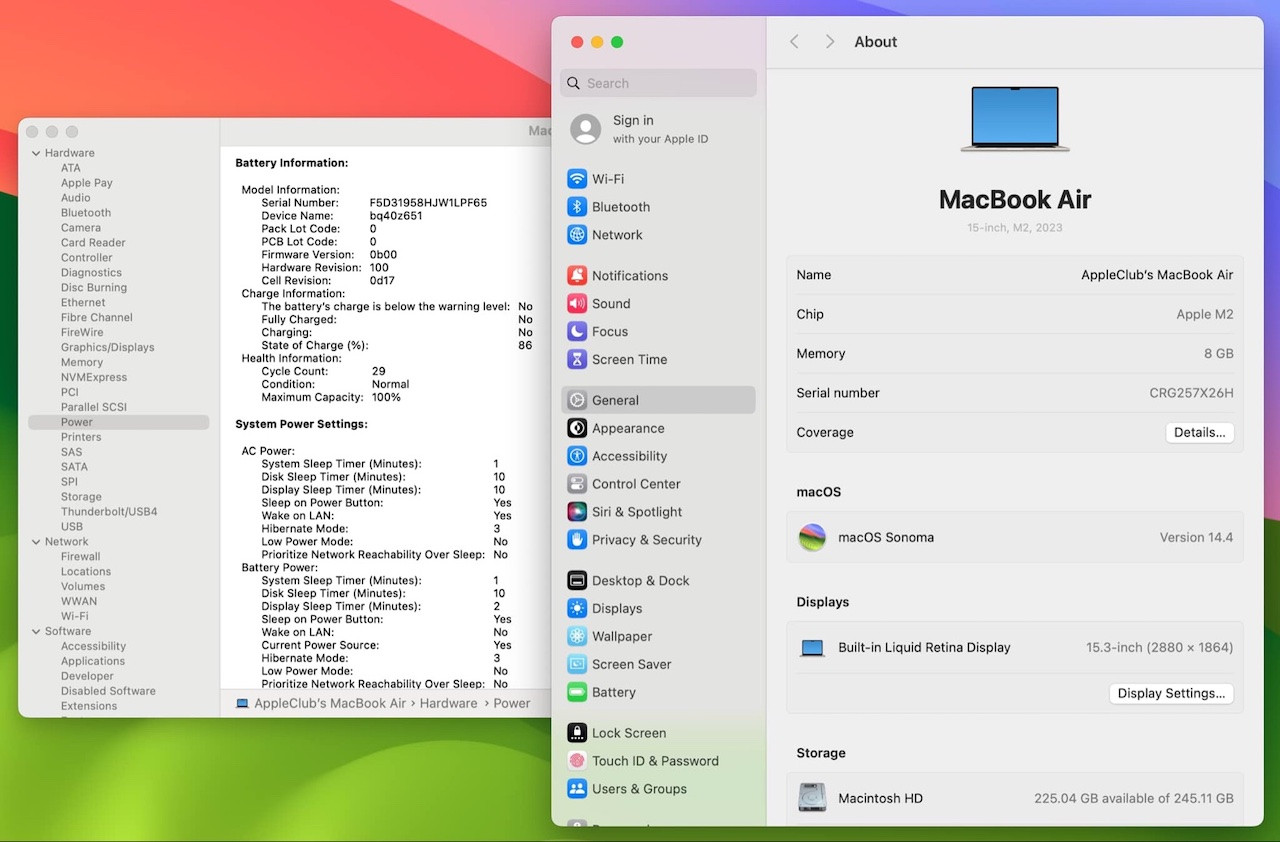
Task: Select Applications under Software in System Information
Action: [93, 662]
